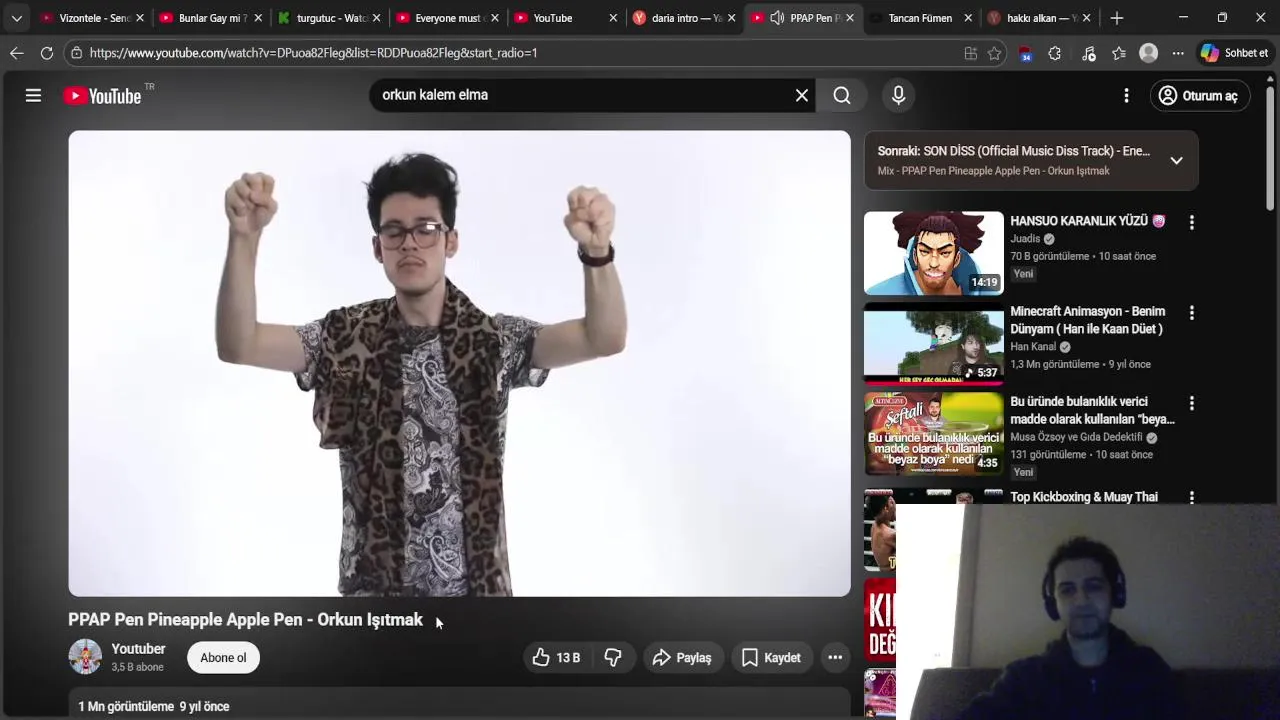Dislike the video with thumbs down
Viewport: 1280px width, 720px height.
(x=613, y=657)
